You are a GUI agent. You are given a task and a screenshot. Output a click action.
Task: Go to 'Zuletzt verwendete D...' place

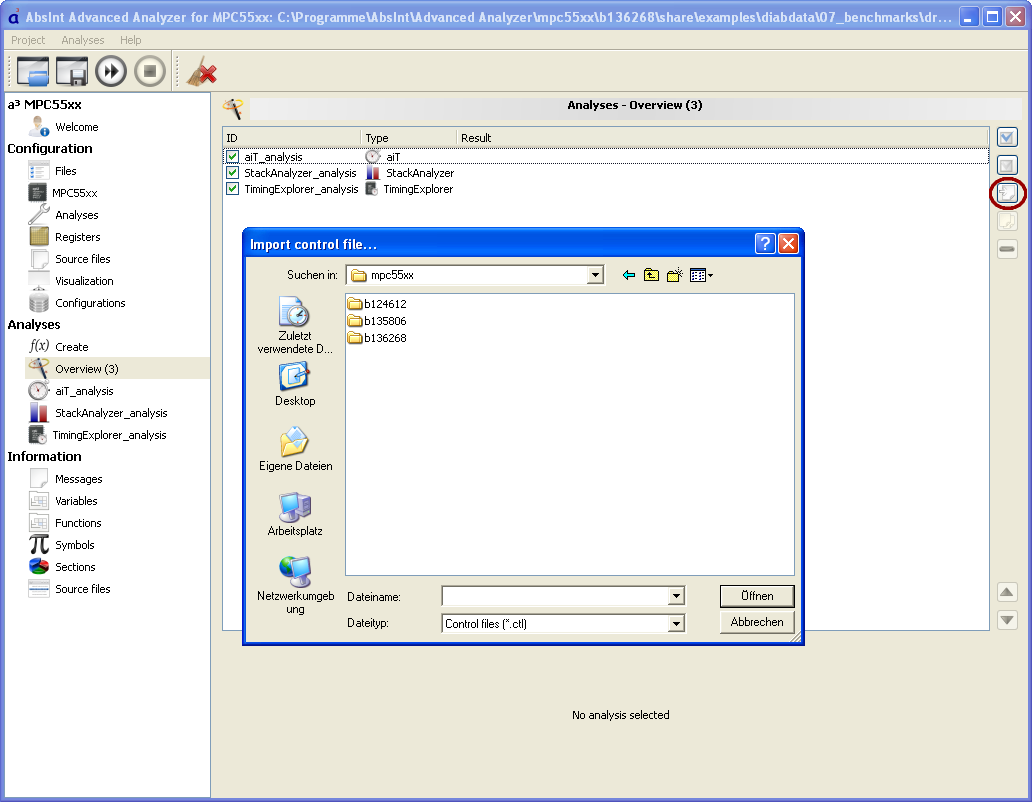pyautogui.click(x=295, y=325)
